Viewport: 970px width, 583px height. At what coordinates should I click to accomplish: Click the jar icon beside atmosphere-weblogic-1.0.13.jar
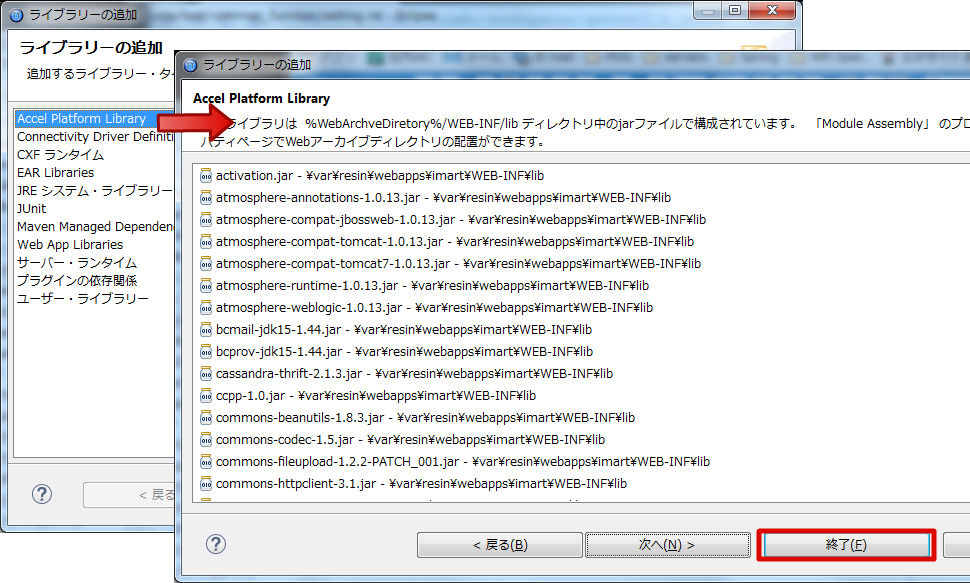(x=206, y=308)
